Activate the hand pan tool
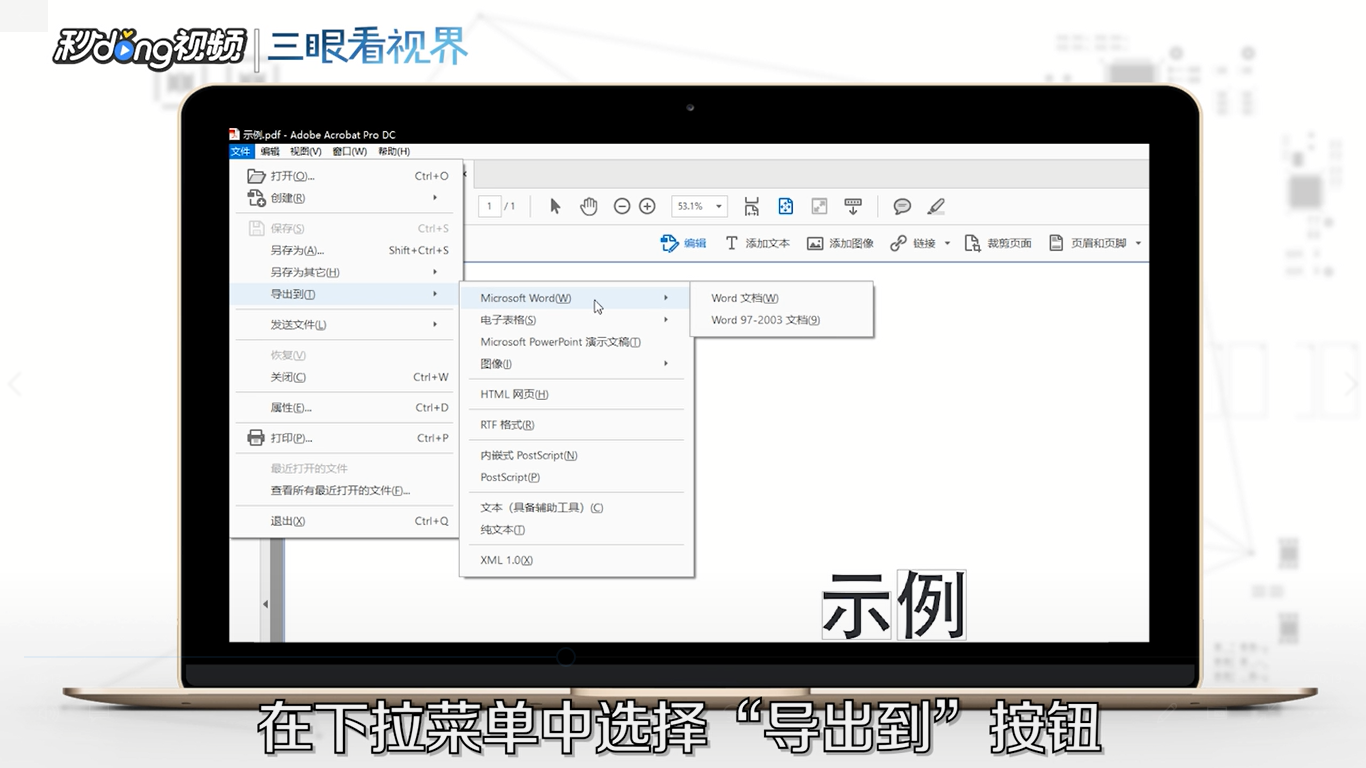1366x768 pixels. click(x=589, y=206)
